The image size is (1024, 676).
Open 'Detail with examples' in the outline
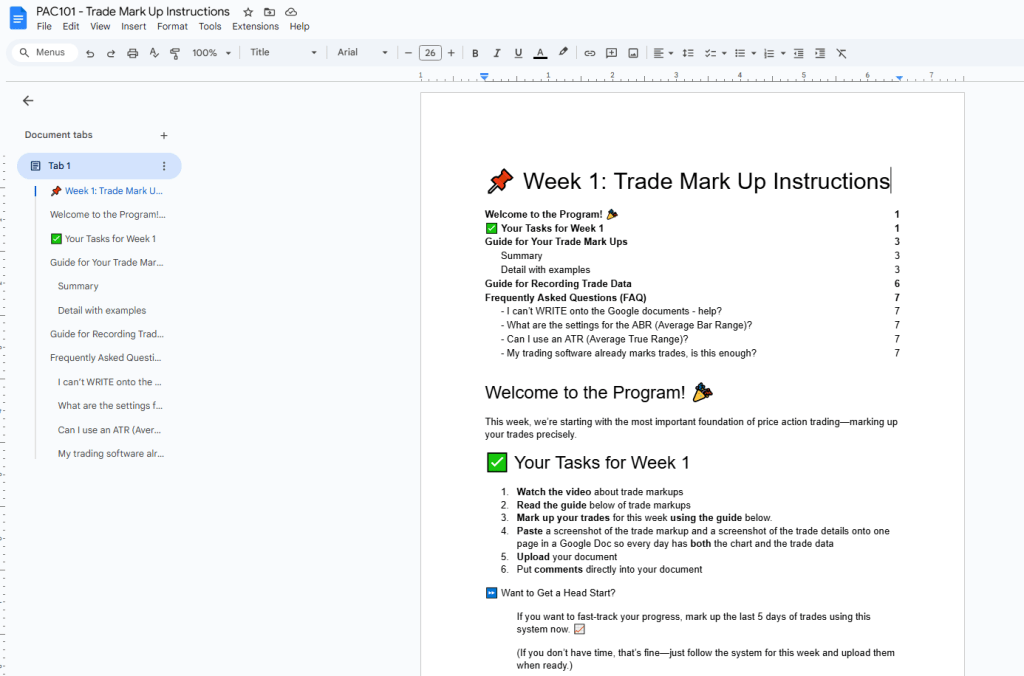tap(102, 310)
